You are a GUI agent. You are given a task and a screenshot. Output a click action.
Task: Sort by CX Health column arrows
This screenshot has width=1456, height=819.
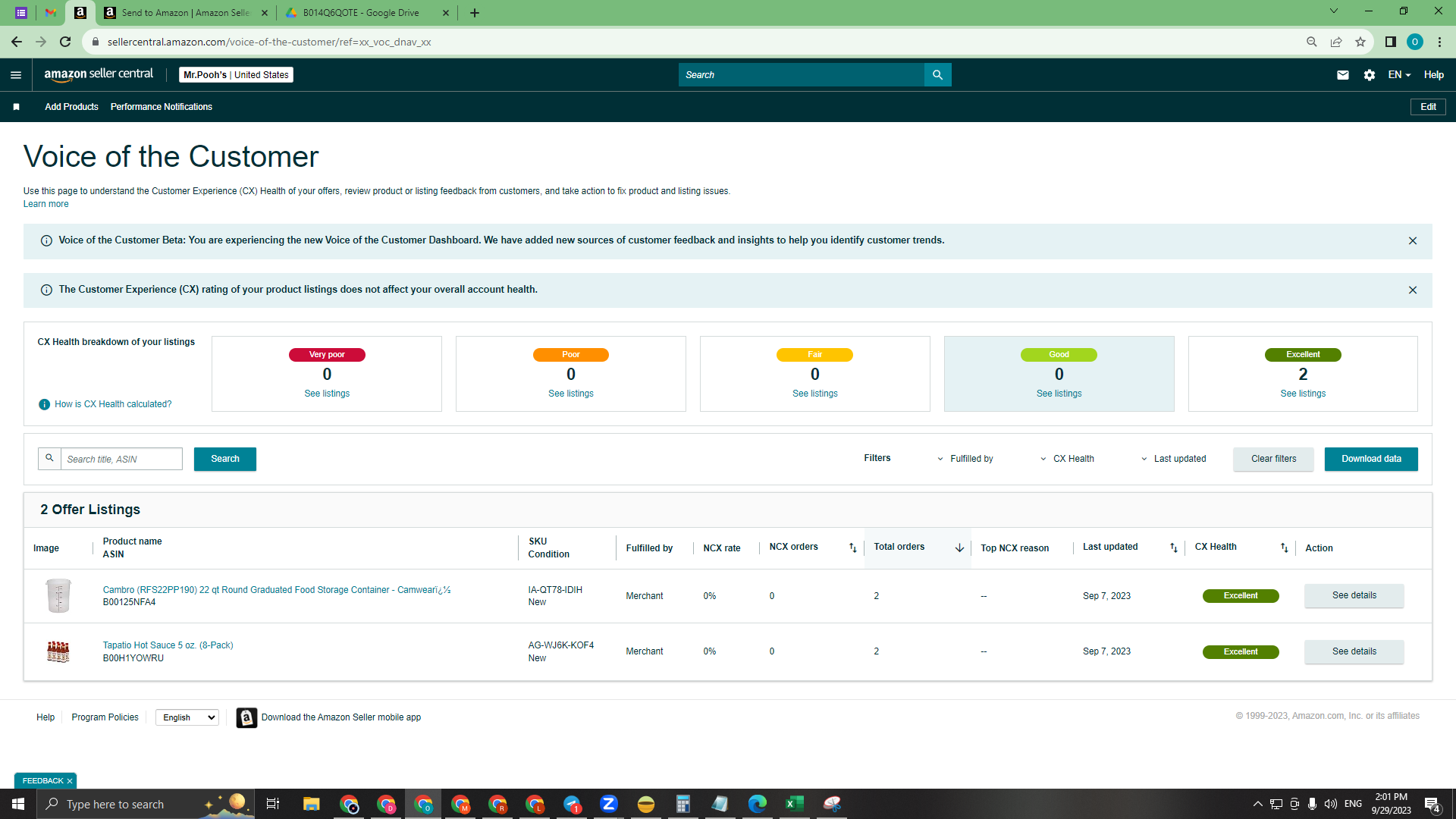(x=1284, y=548)
